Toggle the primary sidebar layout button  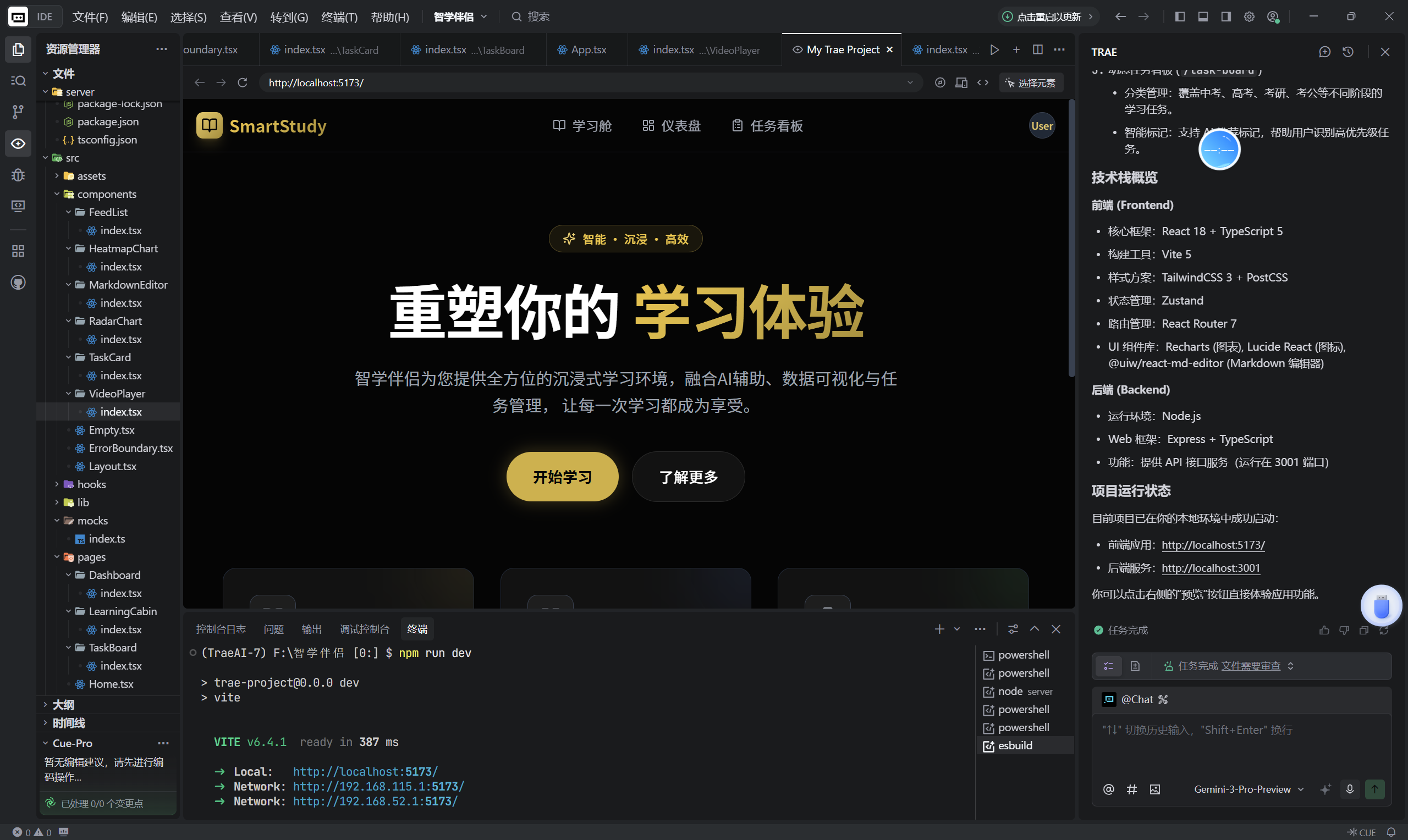1180,17
